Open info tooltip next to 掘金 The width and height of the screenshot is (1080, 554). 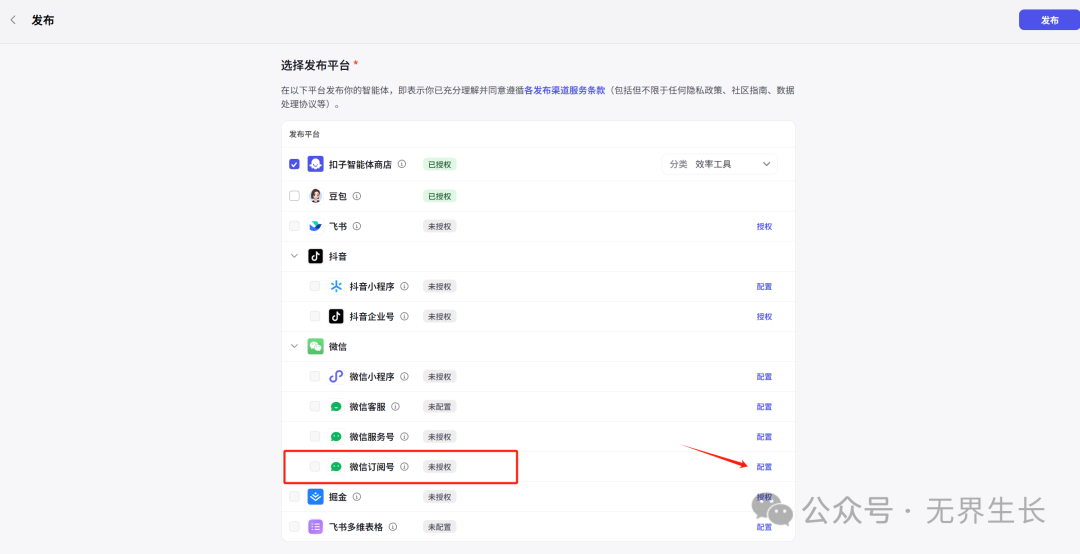pyautogui.click(x=357, y=497)
